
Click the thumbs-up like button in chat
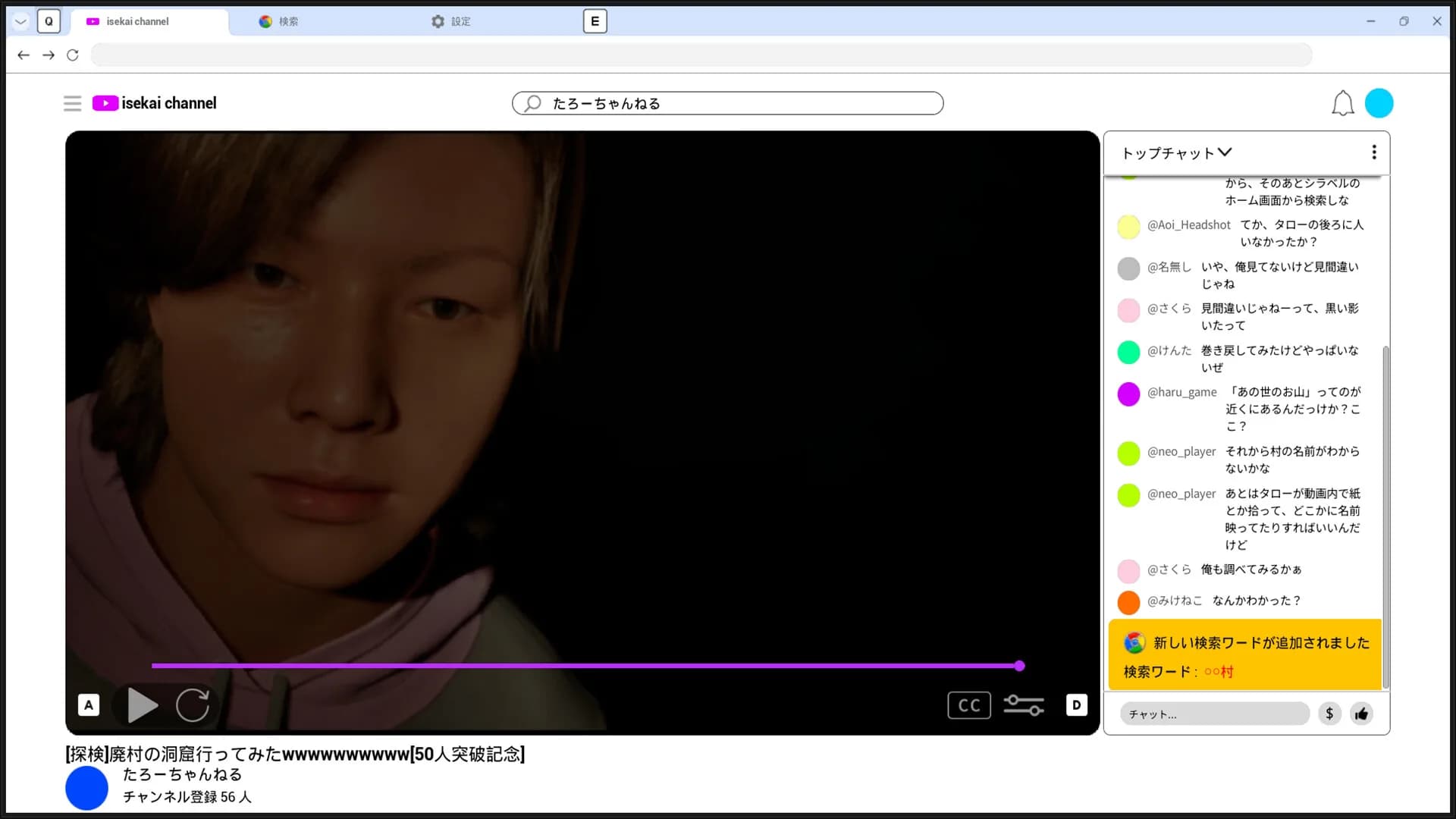(x=1361, y=714)
